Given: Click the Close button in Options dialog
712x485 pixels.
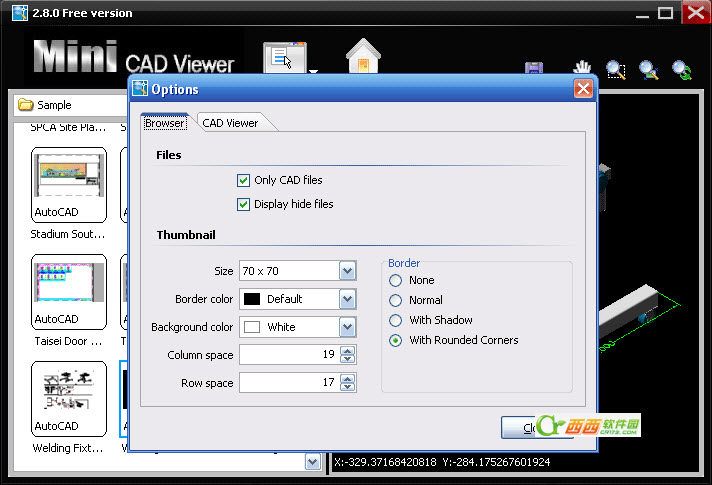Looking at the screenshot, I should pos(537,428).
